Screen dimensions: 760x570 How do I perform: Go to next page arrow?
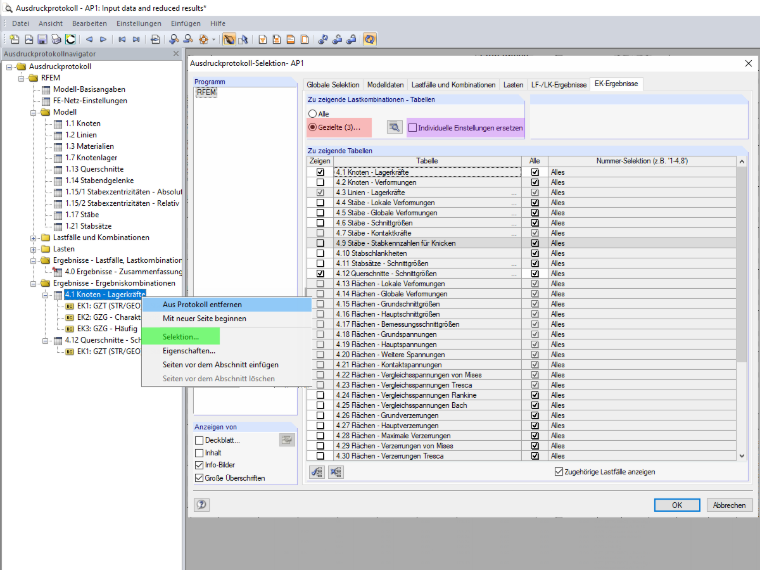pyautogui.click(x=103, y=39)
